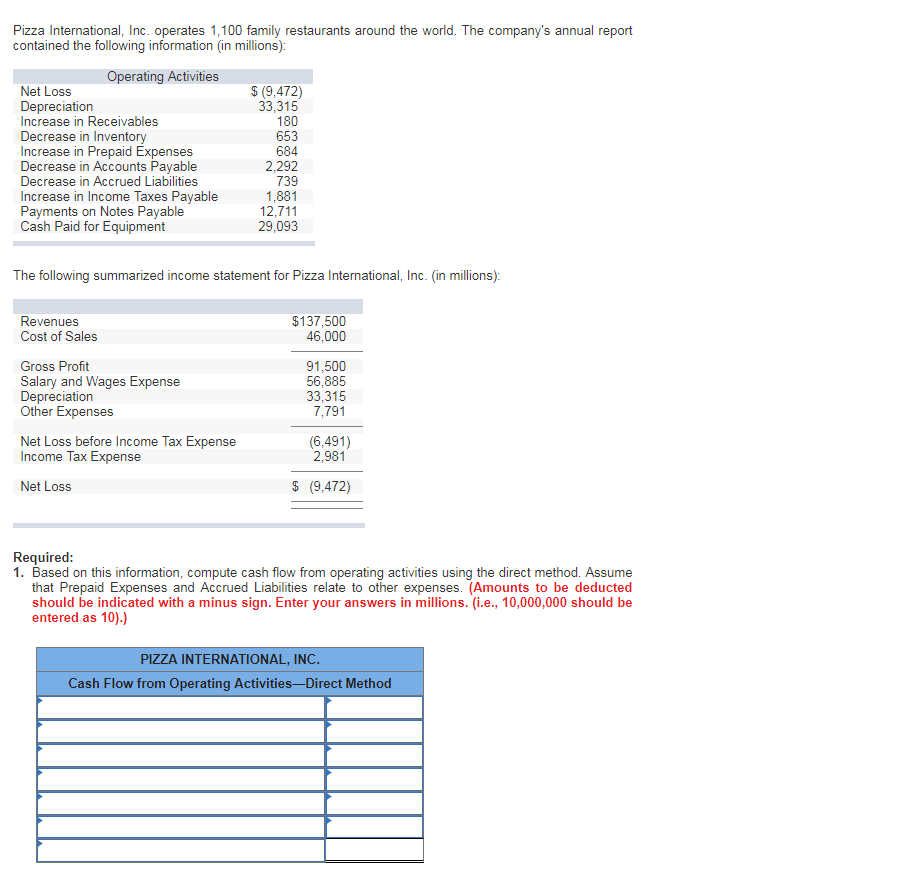This screenshot has height=876, width=903.
Task: Focus the sixth row amount cell in Cash Flow table
Action: tap(374, 827)
